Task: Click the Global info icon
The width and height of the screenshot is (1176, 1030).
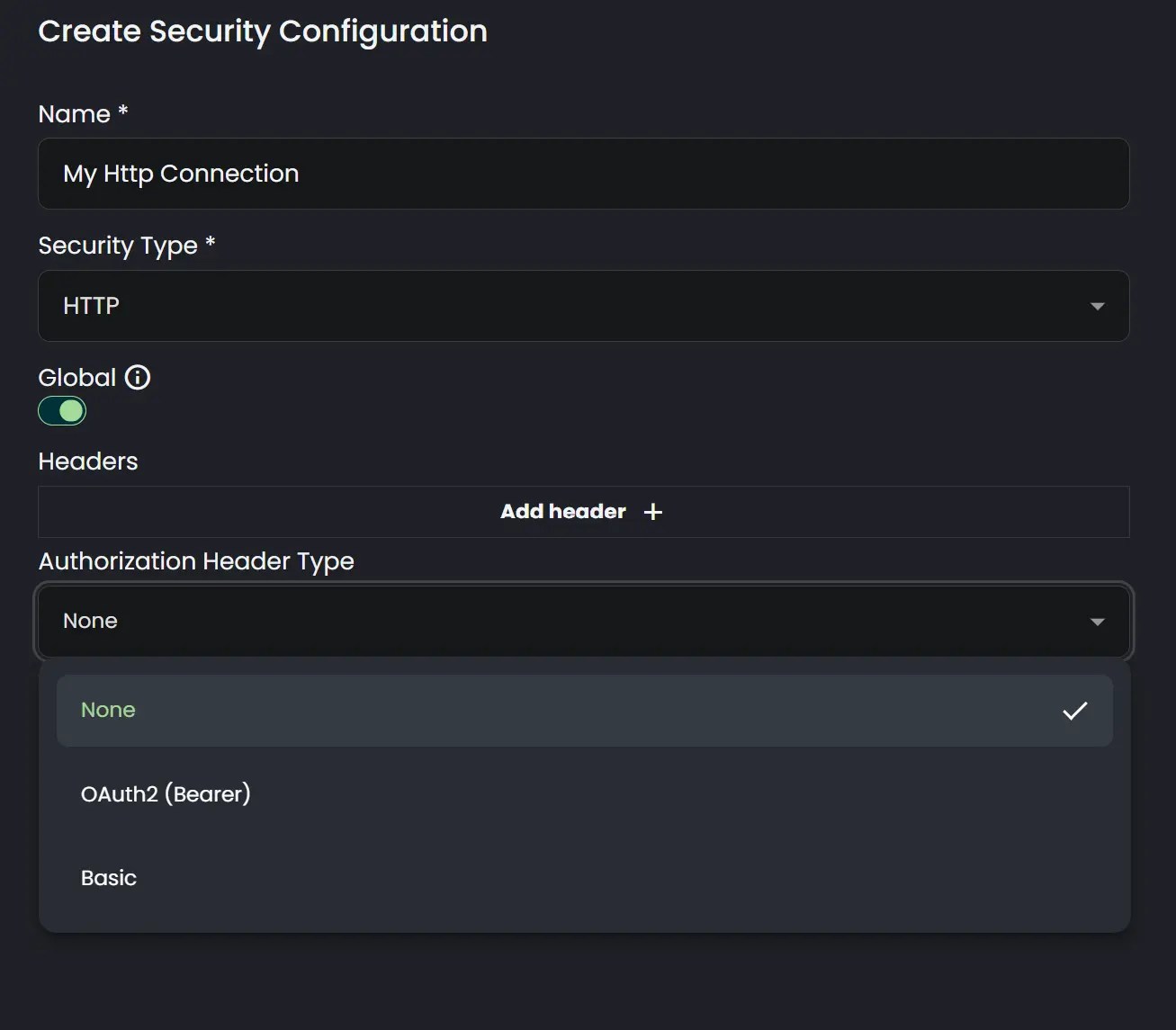Action: pyautogui.click(x=137, y=377)
